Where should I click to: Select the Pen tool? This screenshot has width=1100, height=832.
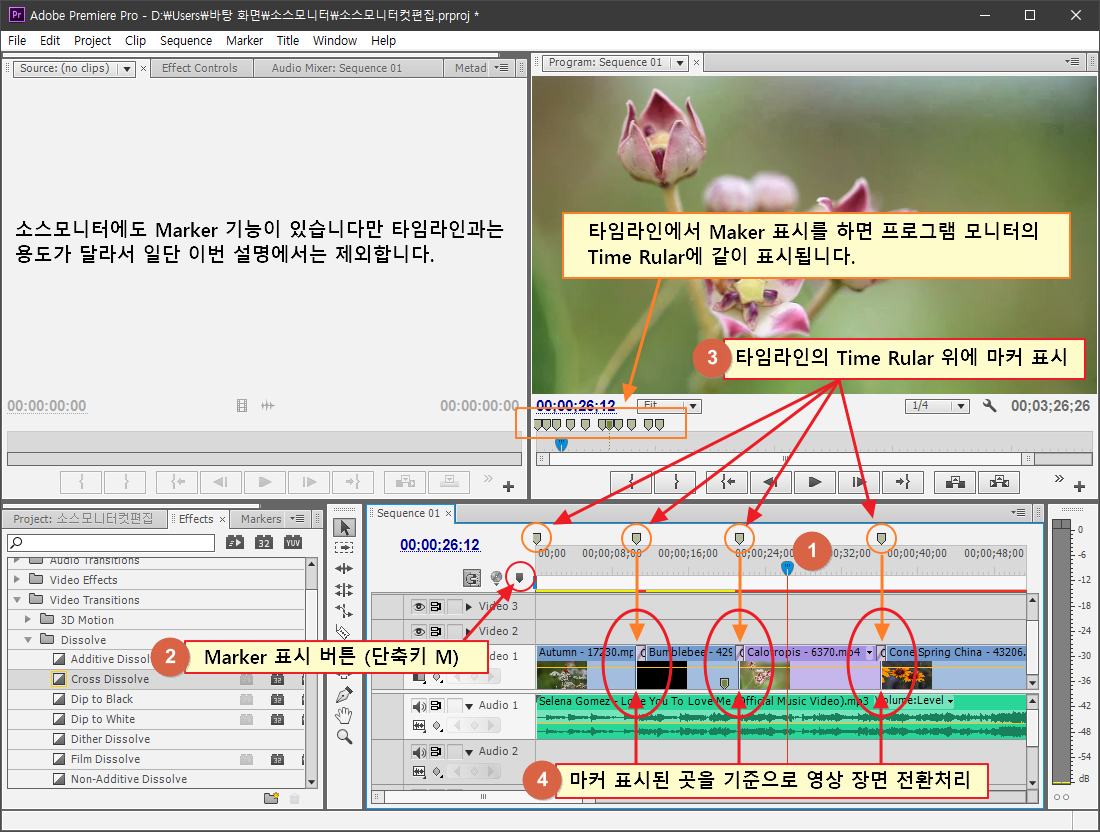(x=344, y=695)
